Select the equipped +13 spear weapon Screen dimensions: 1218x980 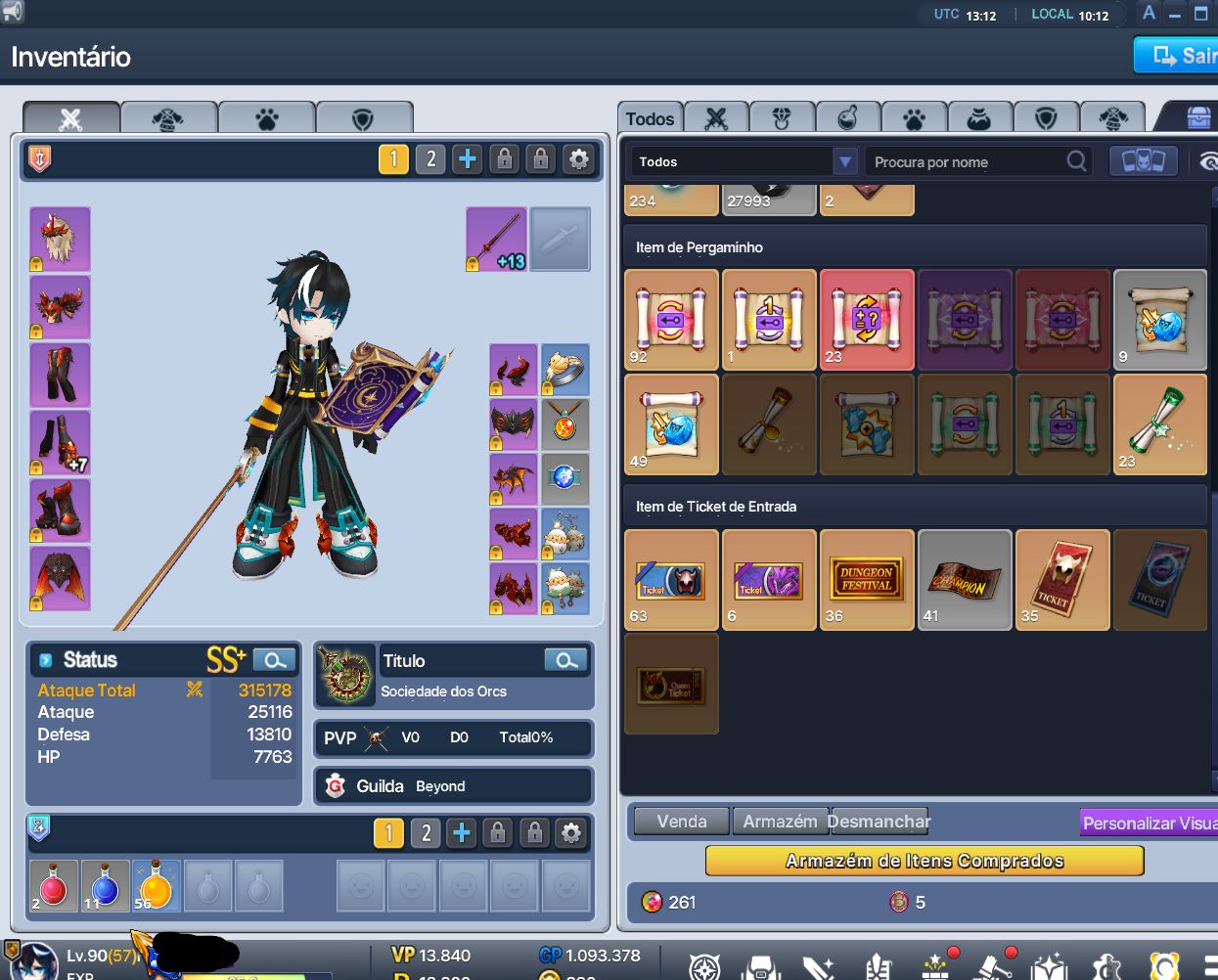pos(497,239)
